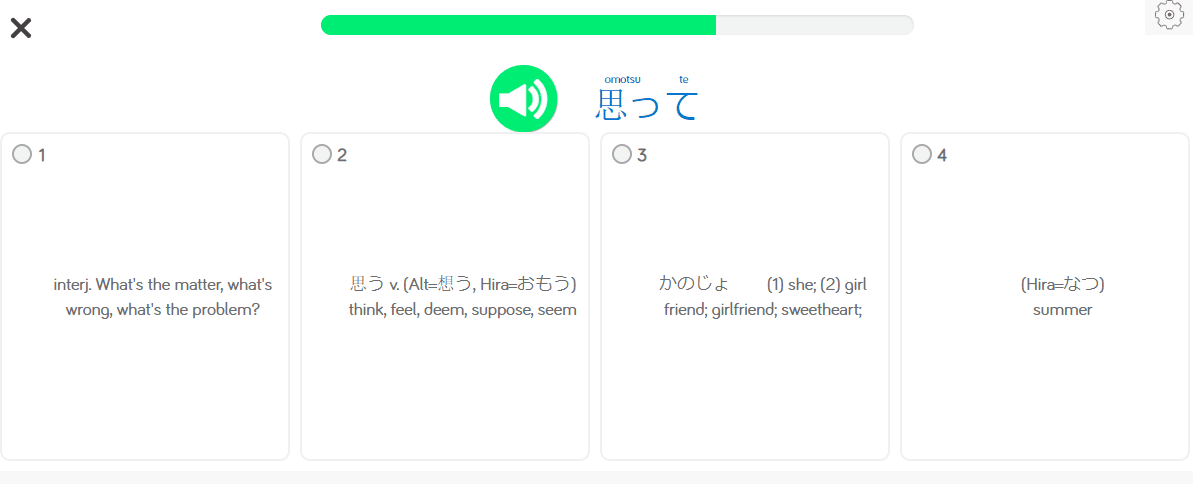Screen dimensions: 1193x484
Task: Select radio button for answer 1
Action: point(21,154)
